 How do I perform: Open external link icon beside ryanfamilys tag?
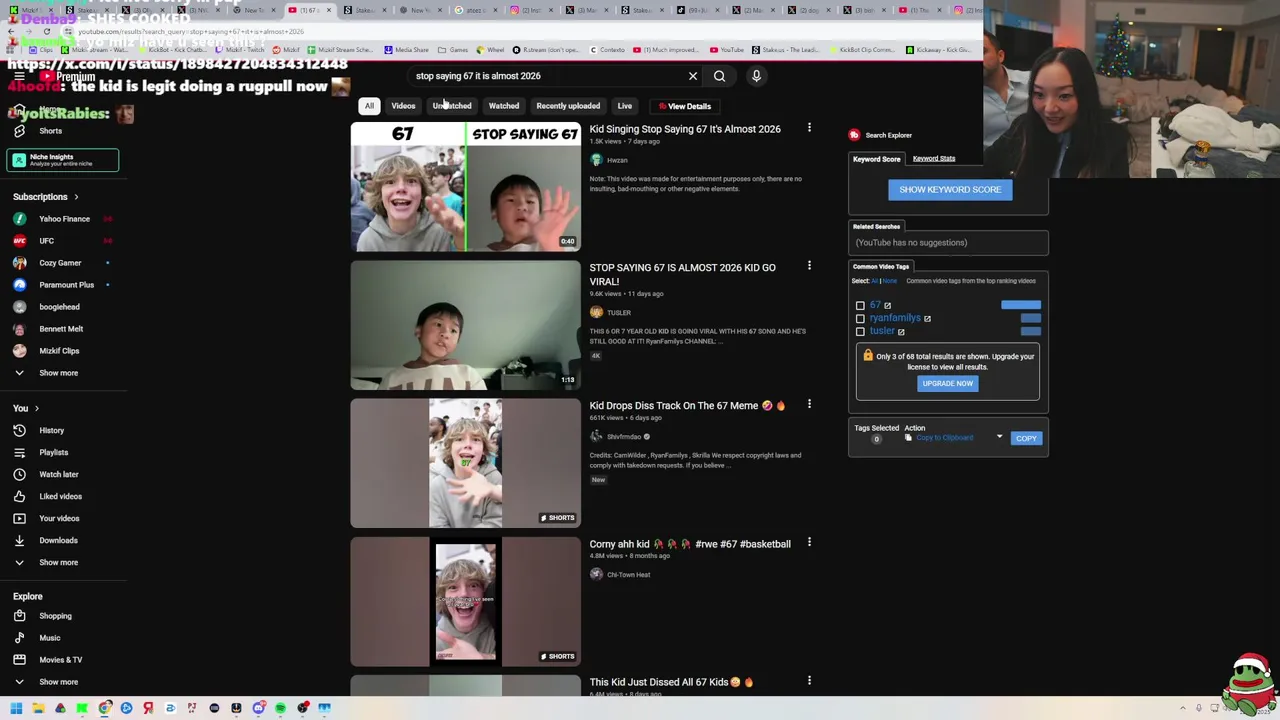pyautogui.click(x=927, y=319)
